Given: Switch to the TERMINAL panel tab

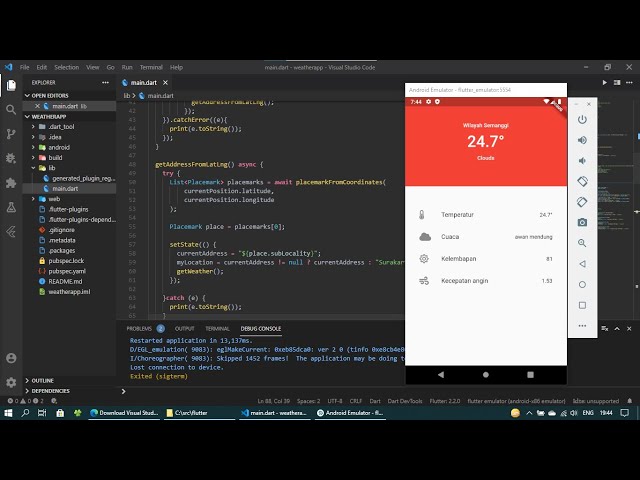Looking at the screenshot, I should [x=217, y=329].
